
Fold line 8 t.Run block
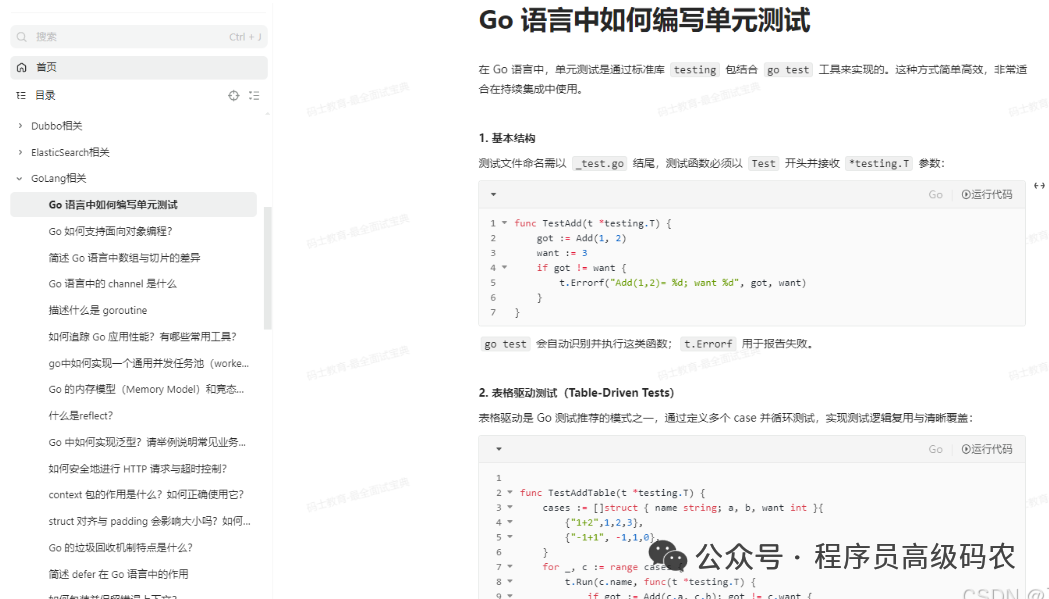(510, 582)
